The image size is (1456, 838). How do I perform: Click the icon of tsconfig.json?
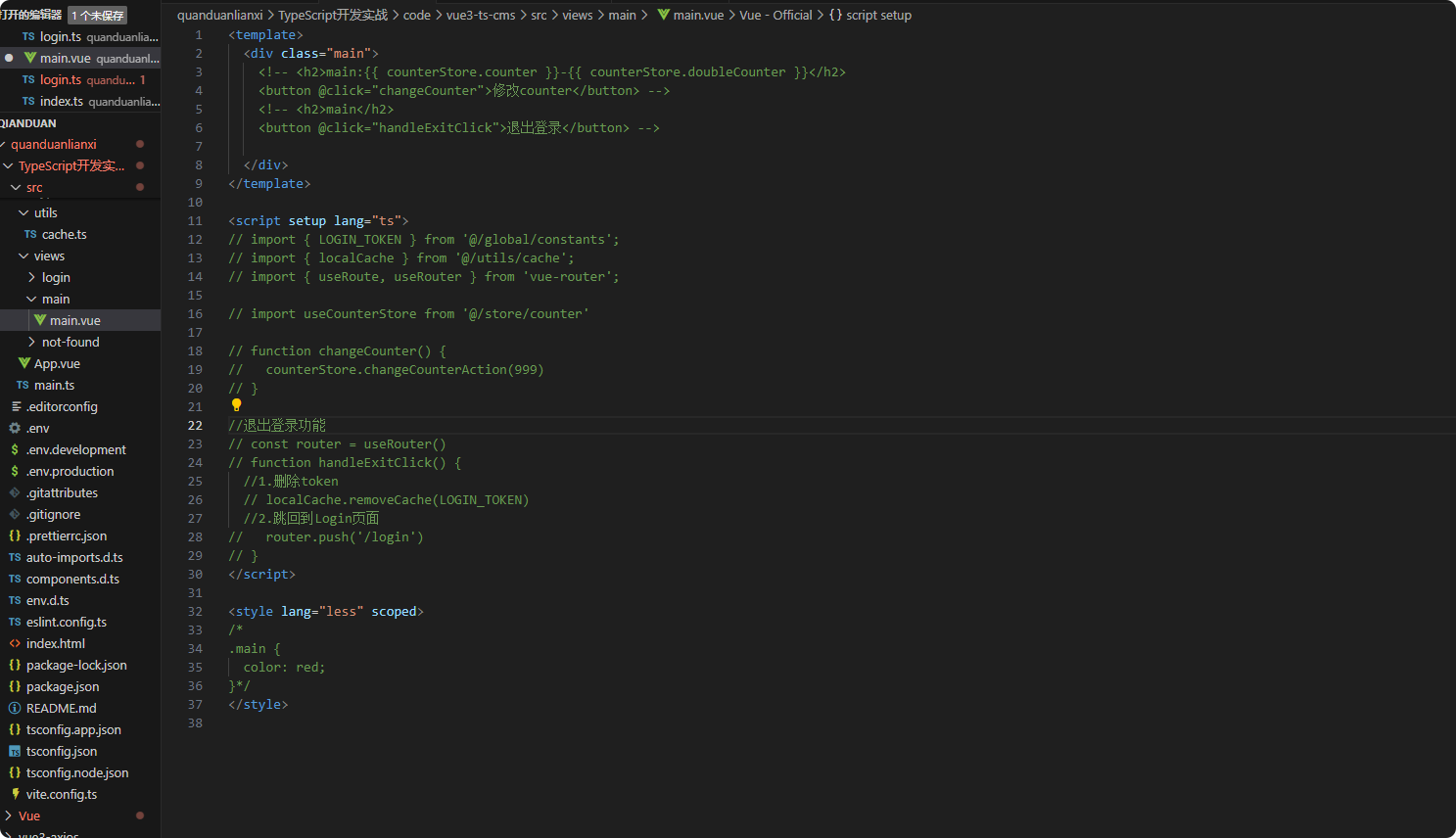tap(15, 751)
